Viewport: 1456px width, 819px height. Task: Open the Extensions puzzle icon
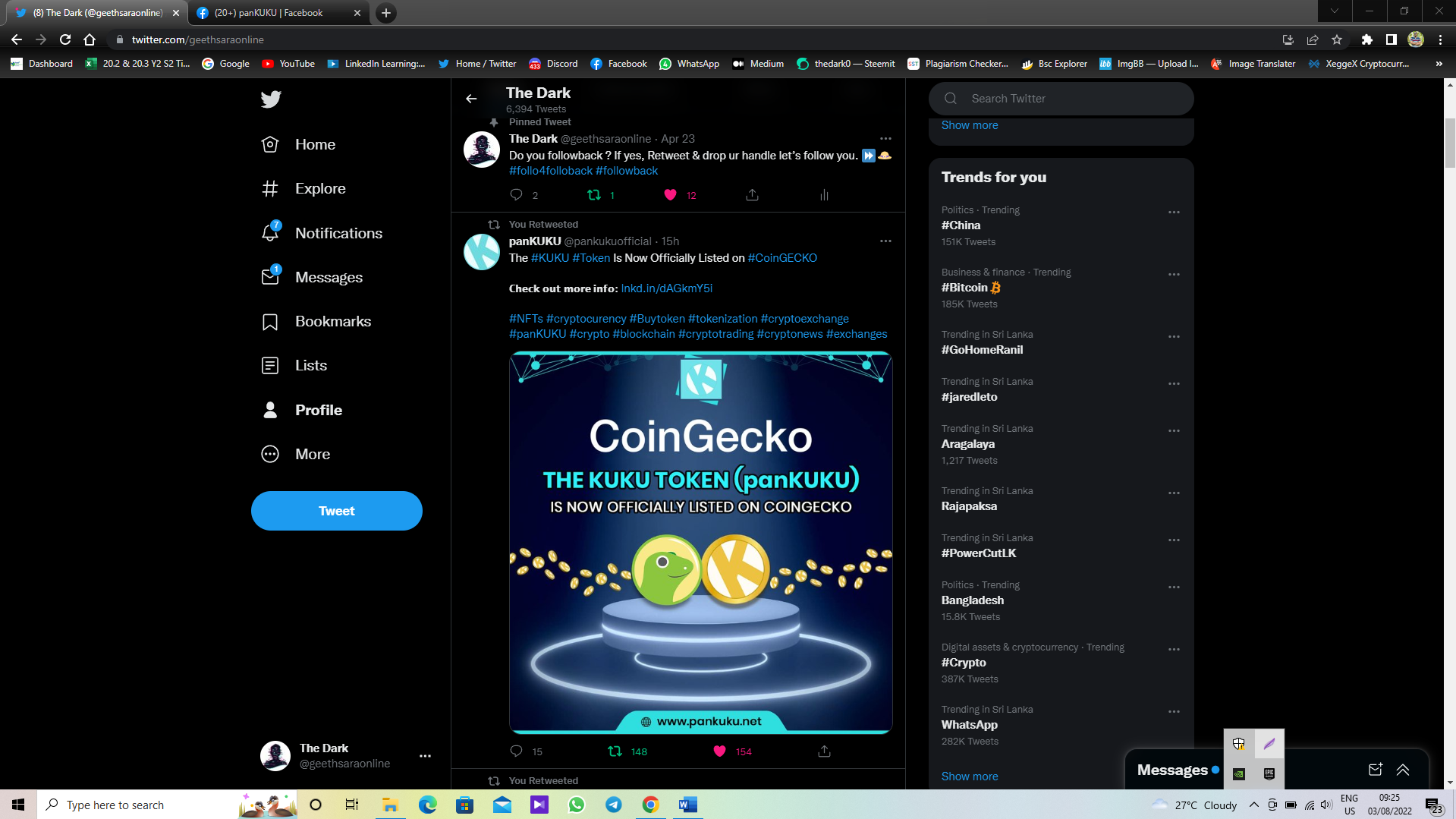pos(1367,39)
